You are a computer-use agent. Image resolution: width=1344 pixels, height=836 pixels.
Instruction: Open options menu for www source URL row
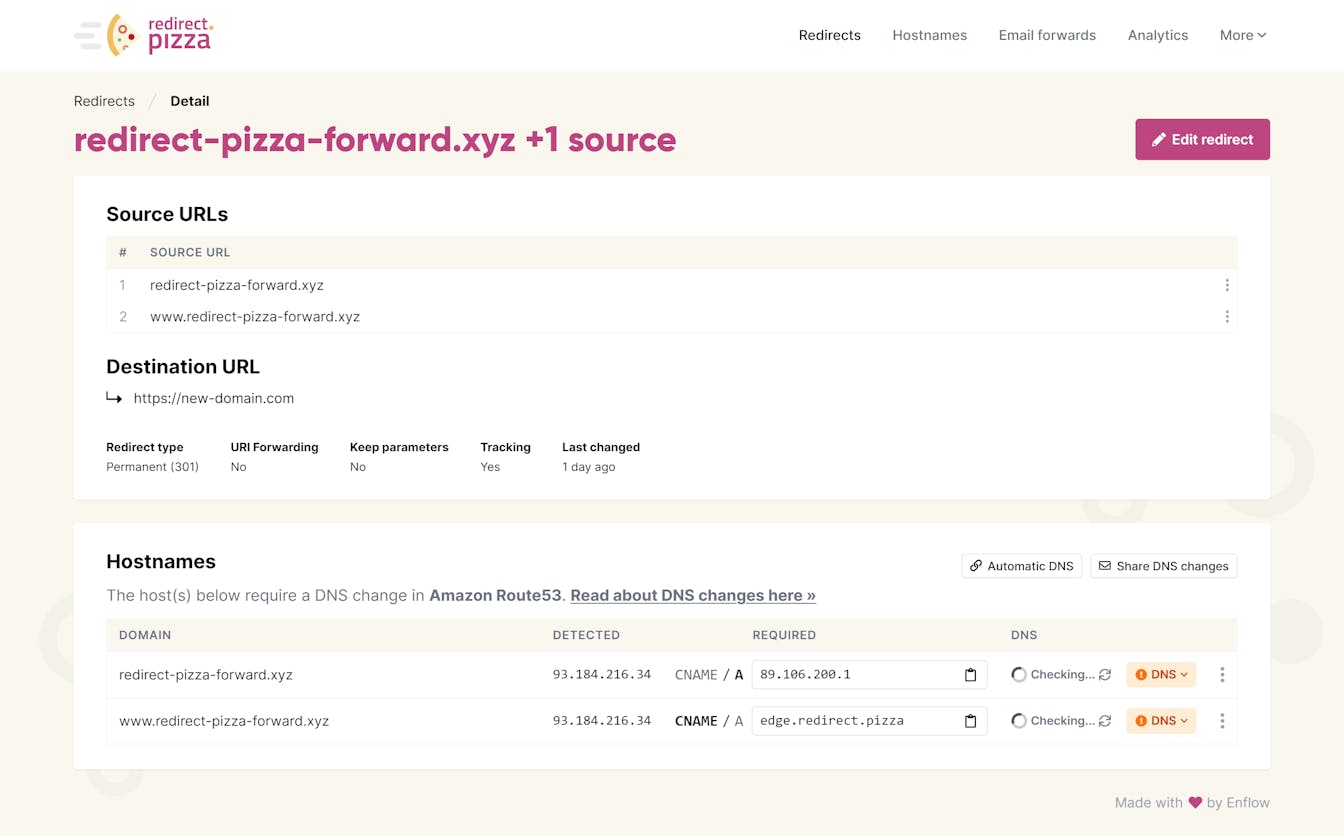tap(1226, 317)
